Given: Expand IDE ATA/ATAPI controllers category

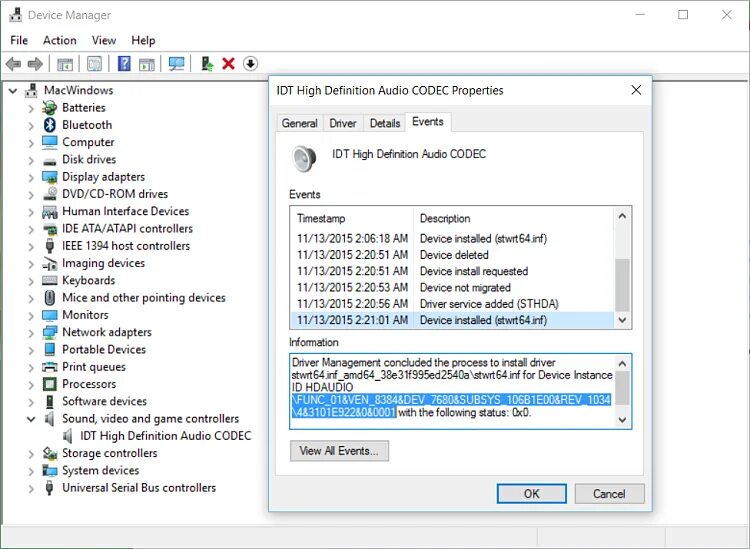Looking at the screenshot, I should pyautogui.click(x=31, y=229).
